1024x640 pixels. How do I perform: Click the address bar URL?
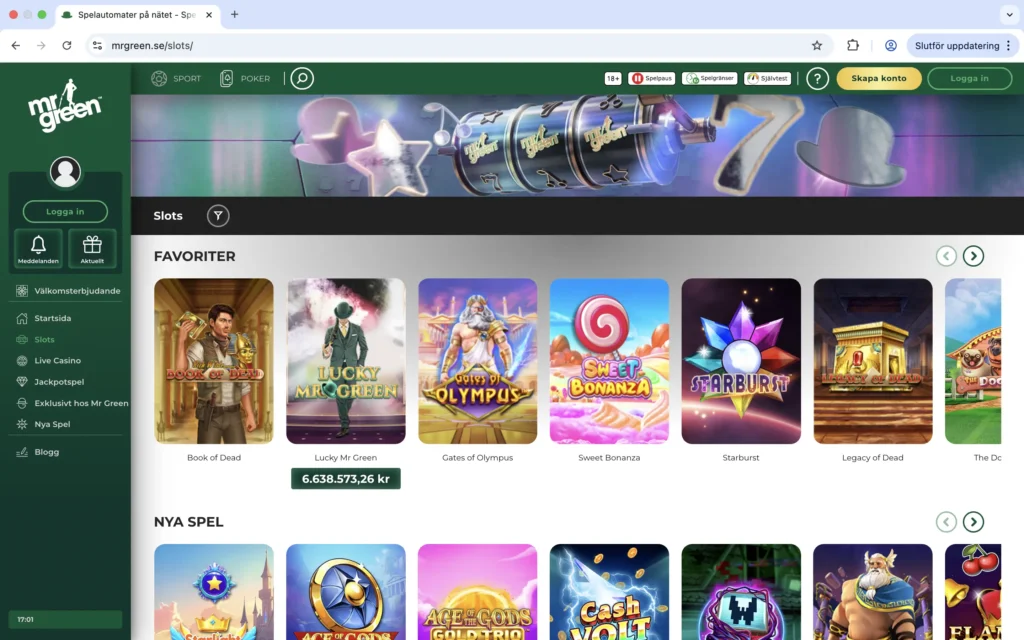click(152, 46)
